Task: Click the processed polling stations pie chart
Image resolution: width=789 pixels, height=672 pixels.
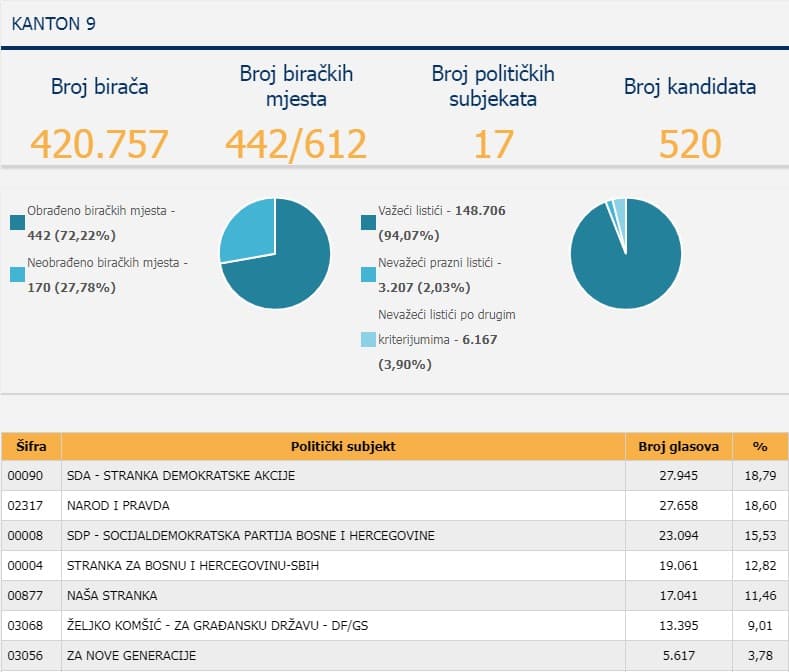Action: 275,253
